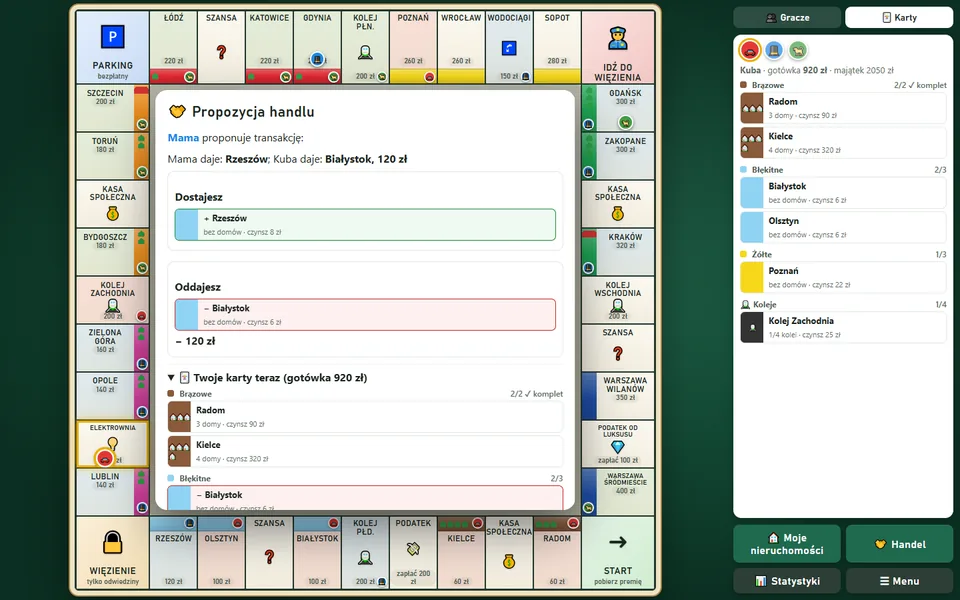Click the train icon on Kolej Zachodnia board tile

pyautogui.click(x=113, y=305)
